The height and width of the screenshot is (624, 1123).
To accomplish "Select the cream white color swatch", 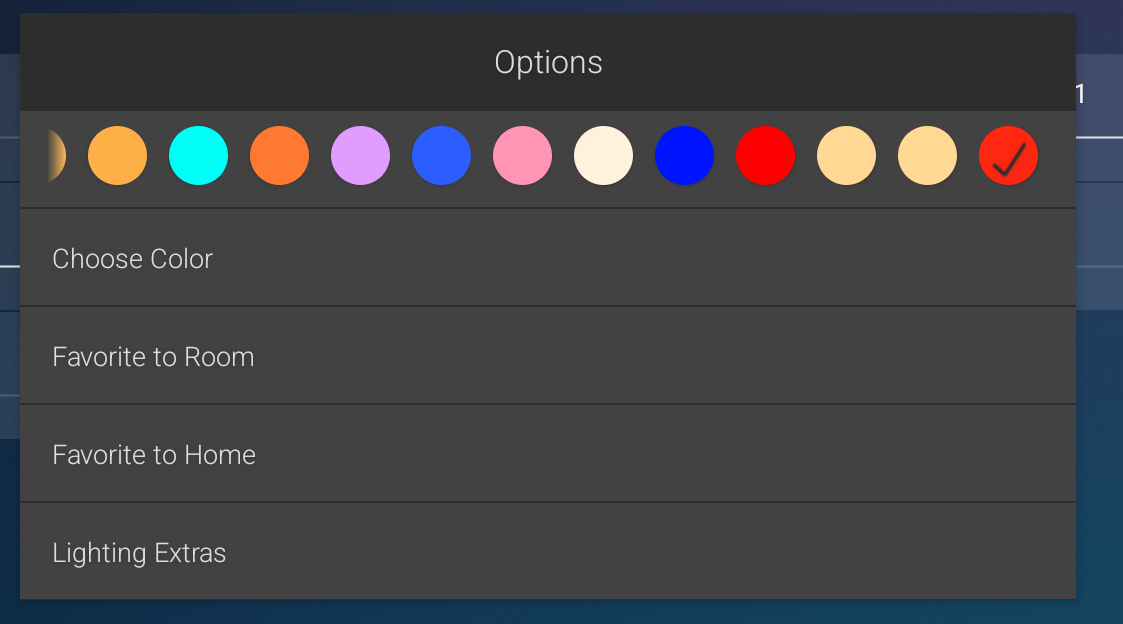I will [603, 156].
